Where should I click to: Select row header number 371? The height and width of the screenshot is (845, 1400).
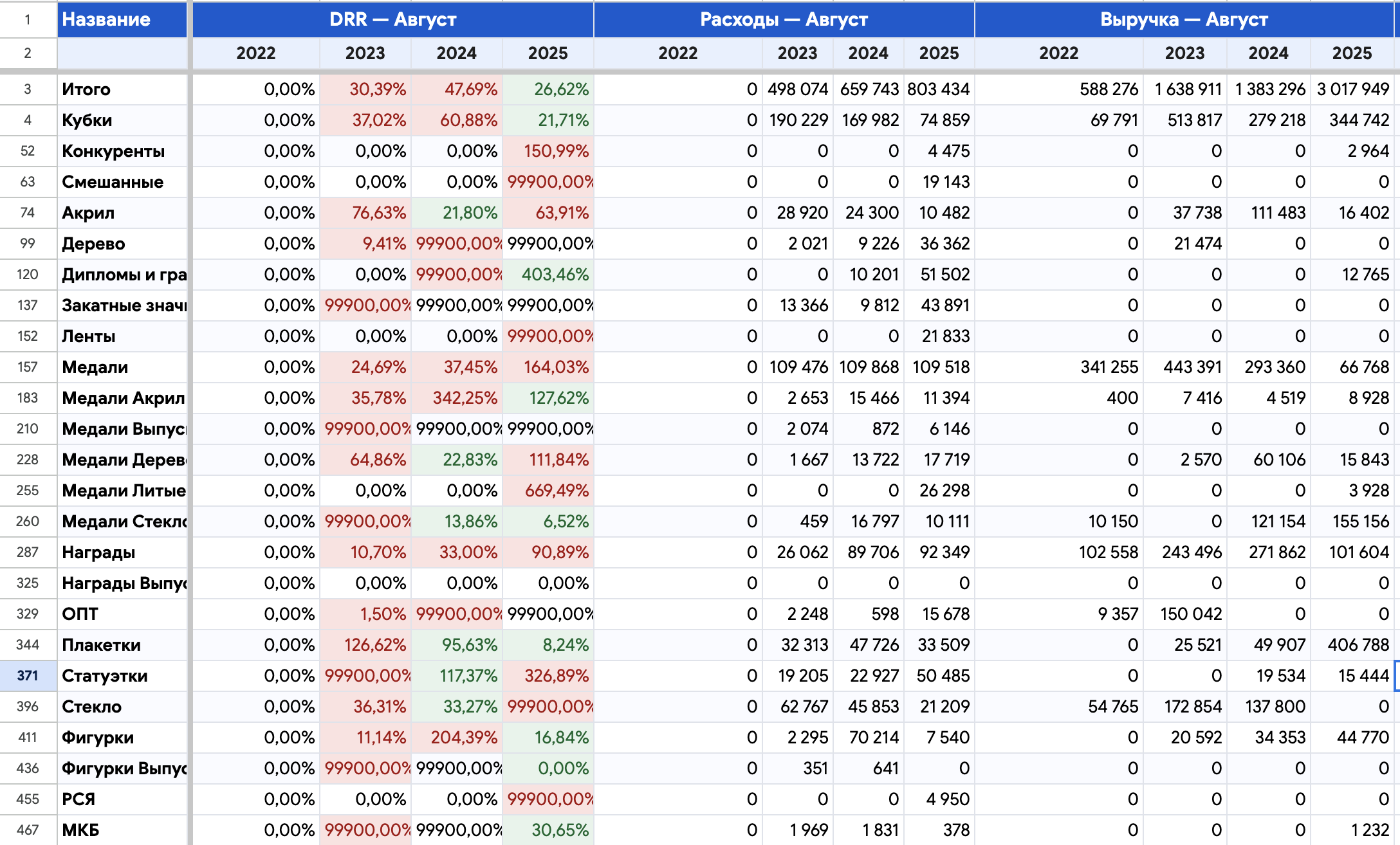pos(28,675)
